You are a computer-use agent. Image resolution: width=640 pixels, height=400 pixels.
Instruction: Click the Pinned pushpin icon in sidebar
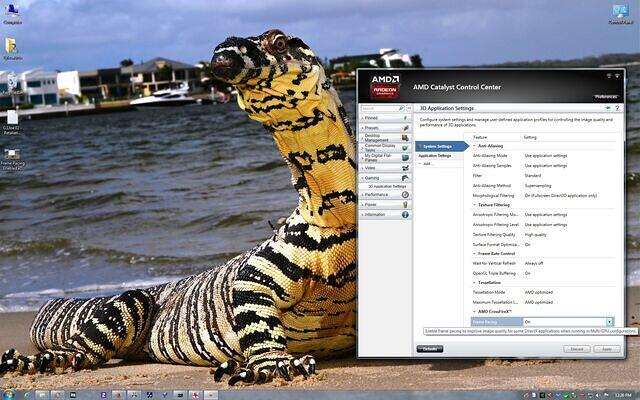406,118
